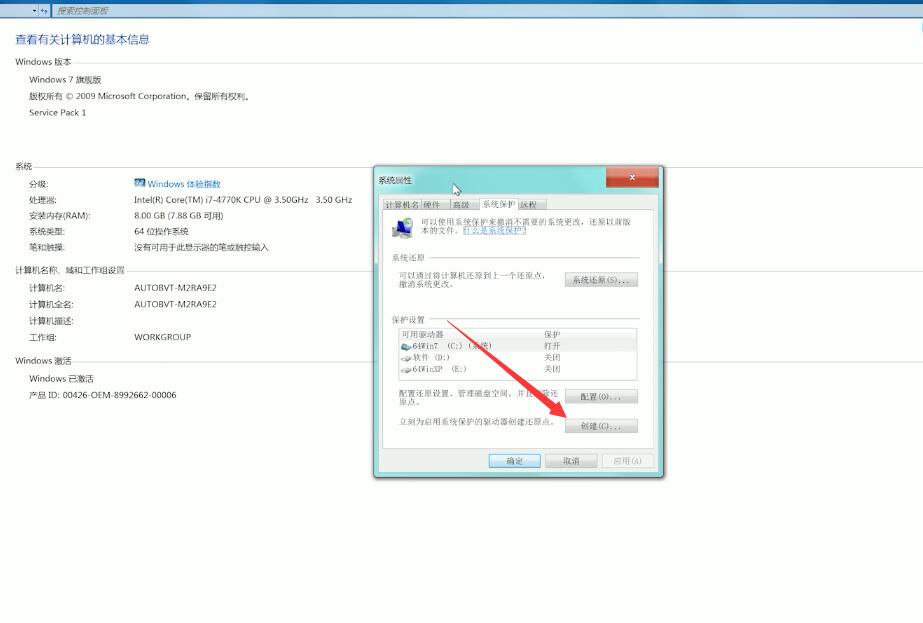Click the address bar refresh arrows icon
This screenshot has height=623, width=923.
click(x=44, y=11)
